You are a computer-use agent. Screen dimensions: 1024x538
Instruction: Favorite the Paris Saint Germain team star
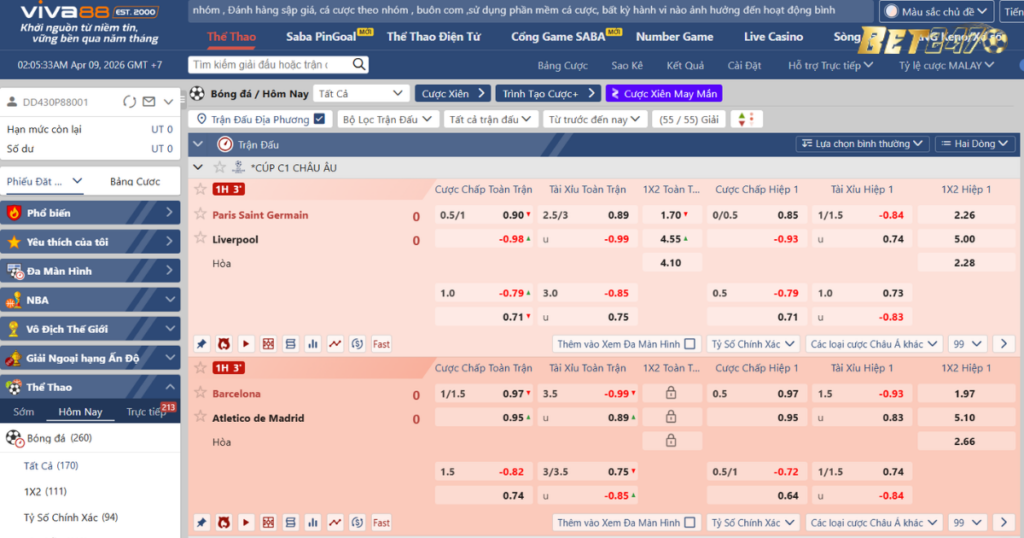(200, 215)
